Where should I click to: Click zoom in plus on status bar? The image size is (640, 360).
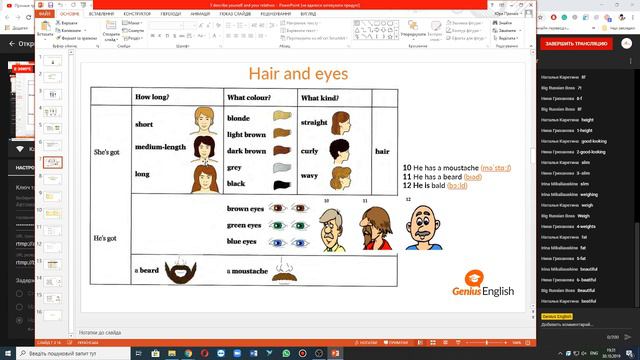(x=506, y=343)
